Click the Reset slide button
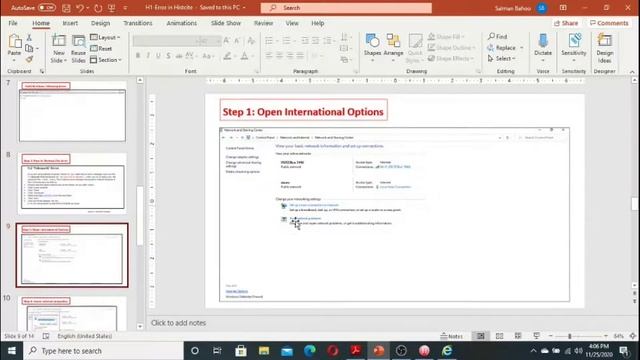Image resolution: width=640 pixels, height=360 pixels. 101,49
